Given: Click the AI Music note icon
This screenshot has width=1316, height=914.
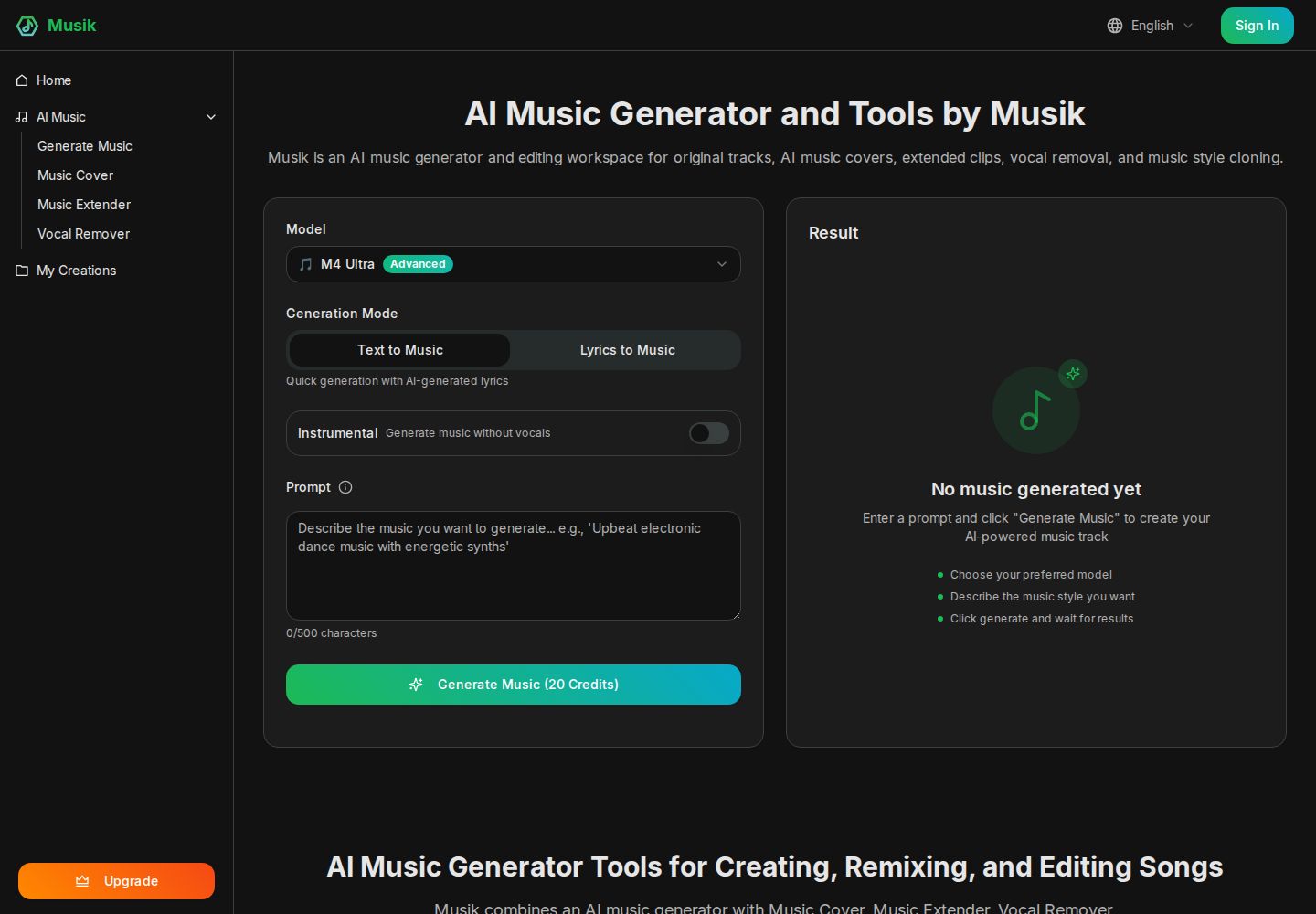Looking at the screenshot, I should pyautogui.click(x=22, y=117).
